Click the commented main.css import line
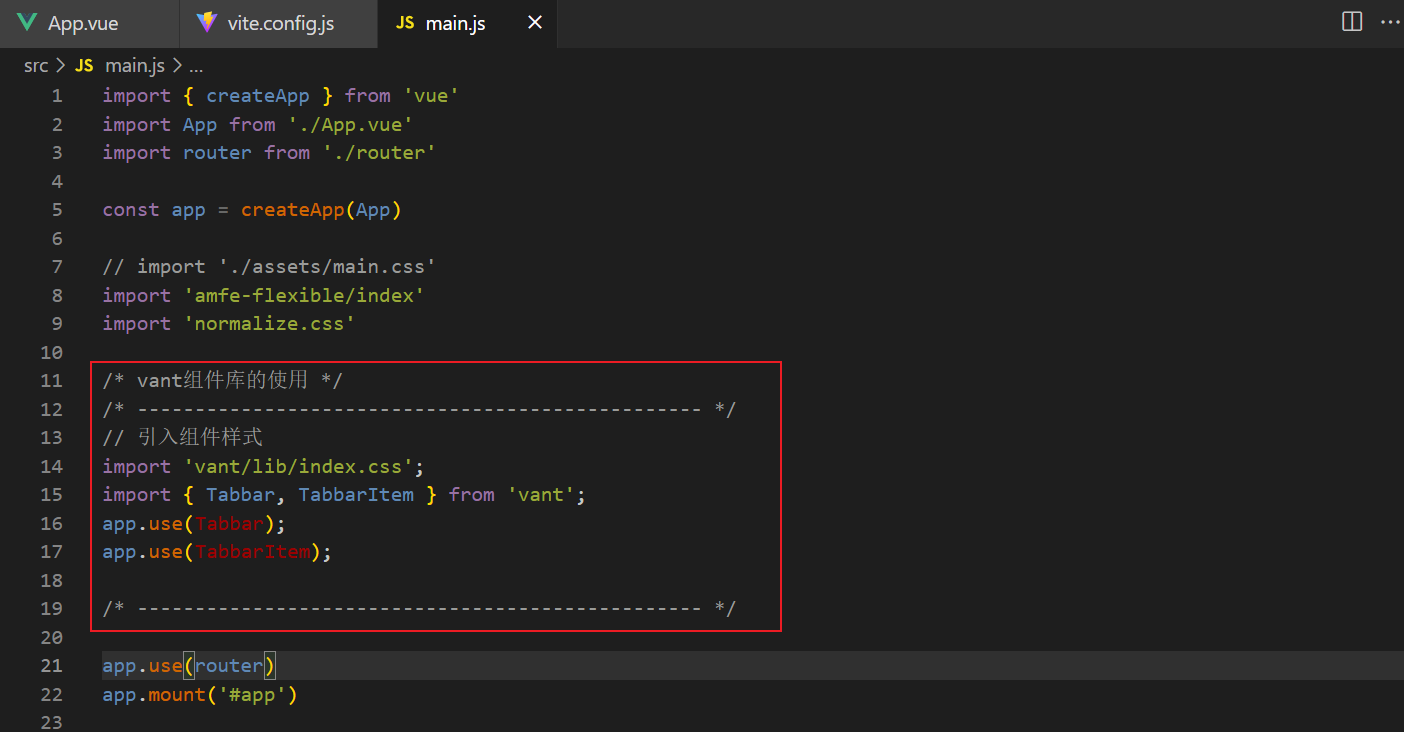The image size is (1404, 732). (x=269, y=267)
